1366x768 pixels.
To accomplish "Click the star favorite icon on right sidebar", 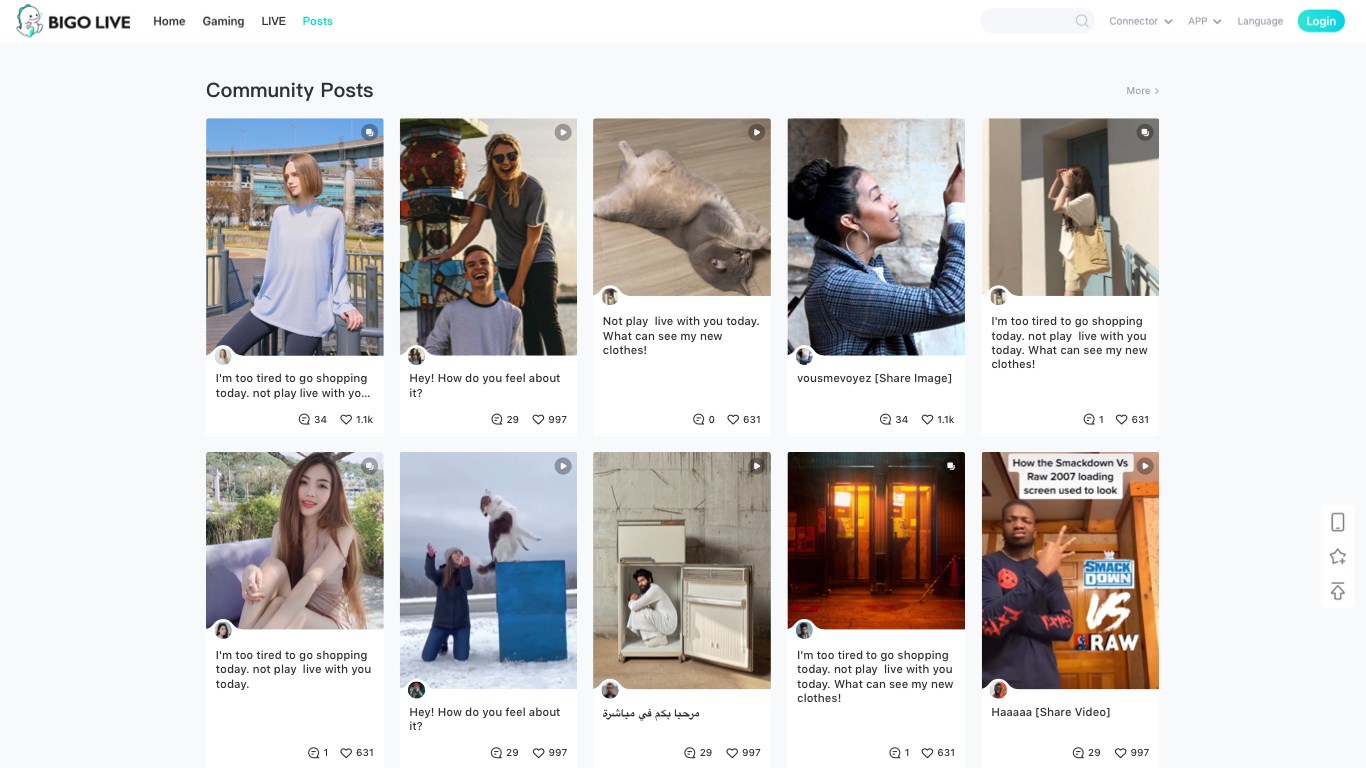I will tap(1337, 557).
